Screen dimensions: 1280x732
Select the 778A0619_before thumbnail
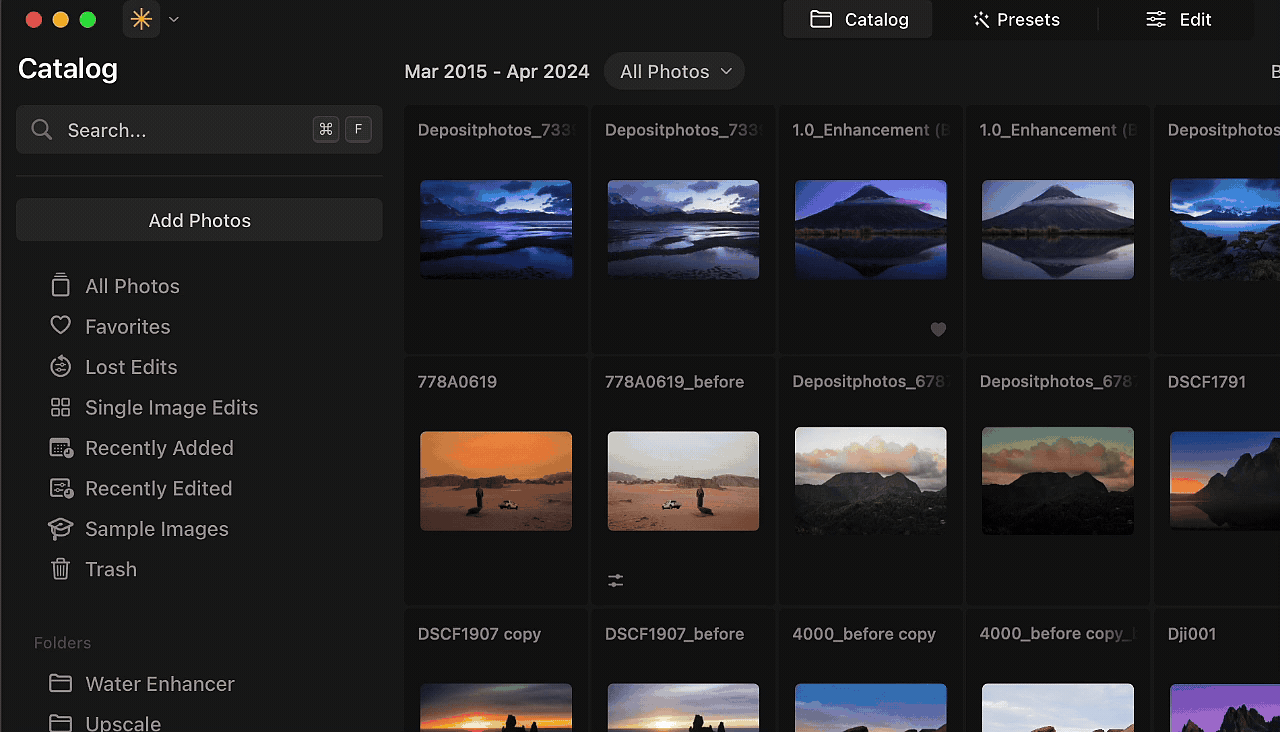coord(683,481)
